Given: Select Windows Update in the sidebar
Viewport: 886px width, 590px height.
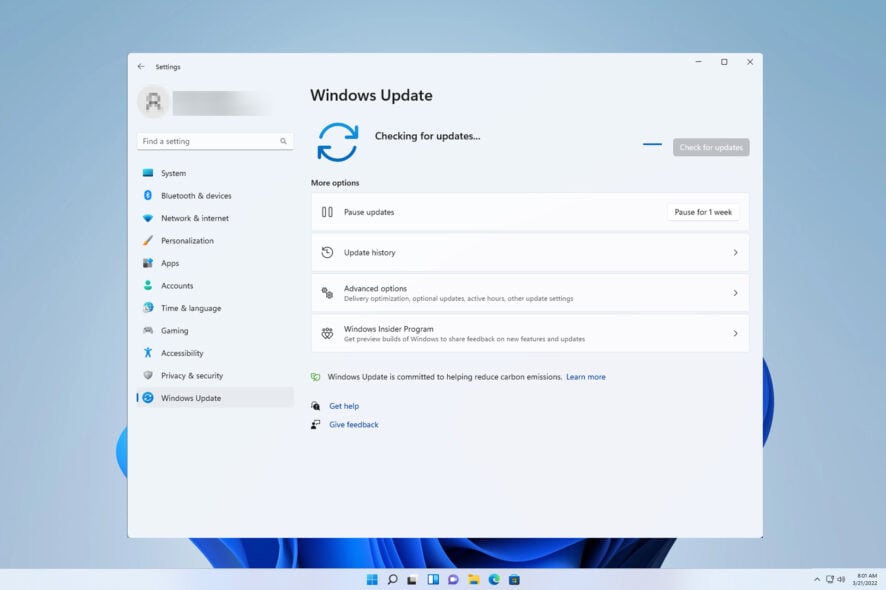Looking at the screenshot, I should pyautogui.click(x=215, y=398).
